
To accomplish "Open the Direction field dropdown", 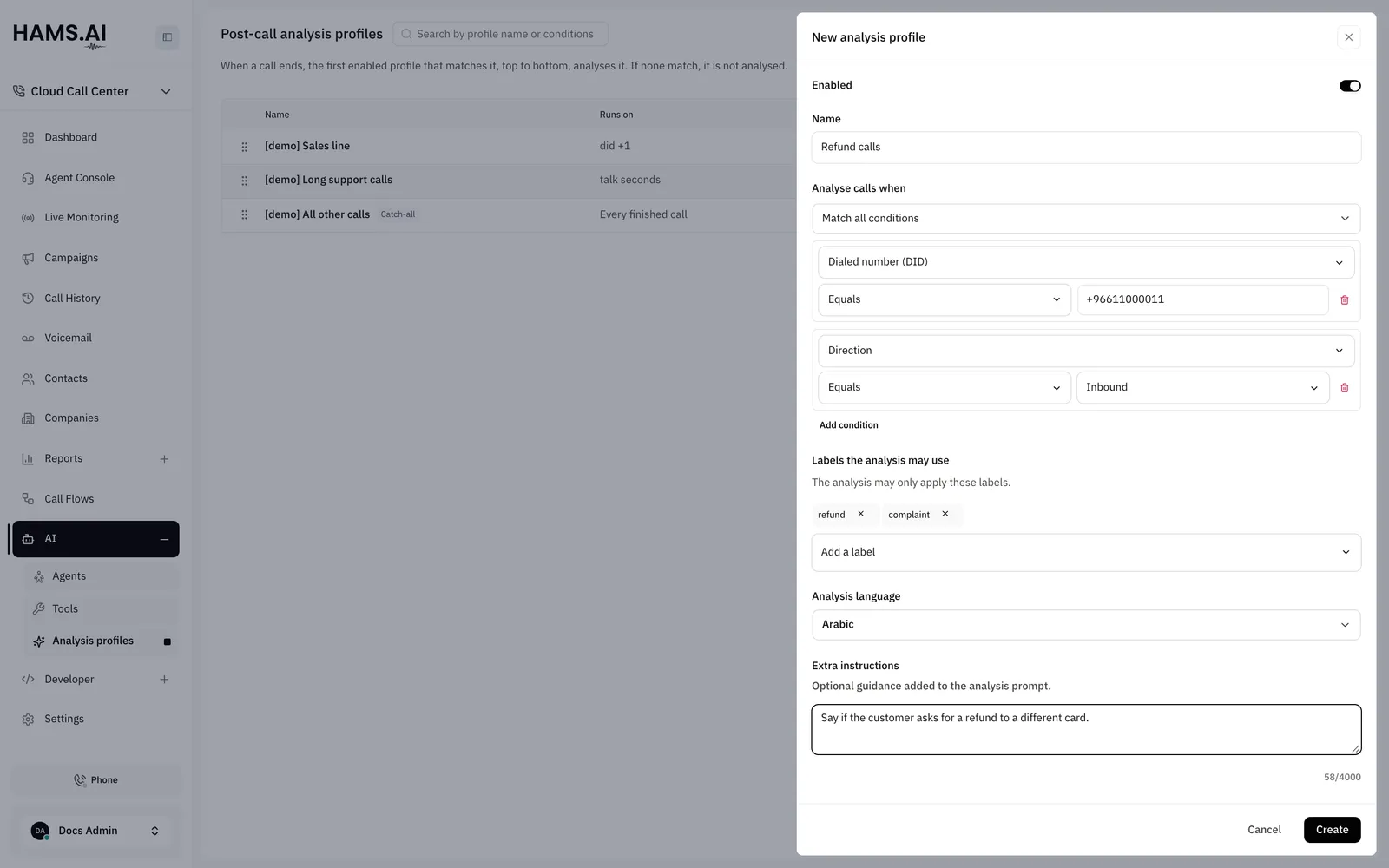I will coord(1086,351).
